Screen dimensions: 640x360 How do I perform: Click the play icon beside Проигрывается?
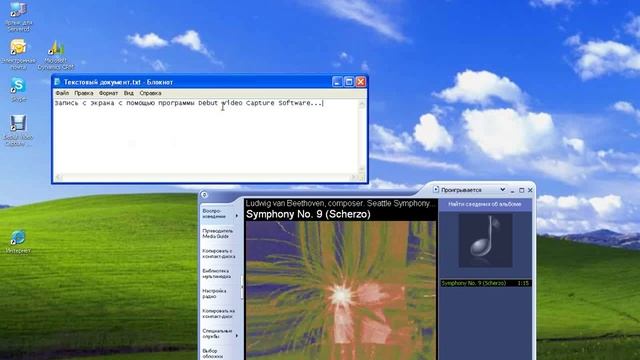436,189
